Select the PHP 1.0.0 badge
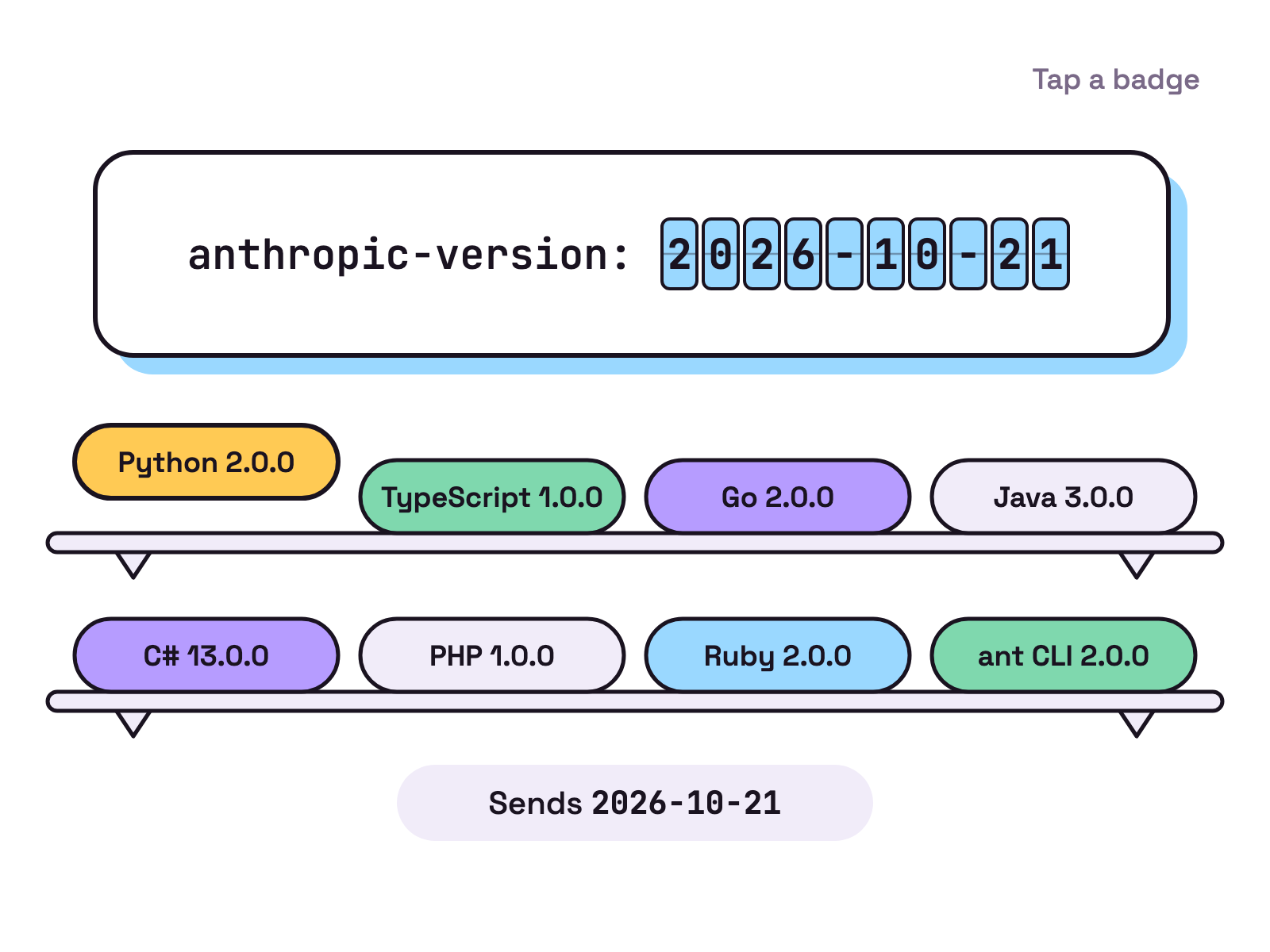Image resolution: width=1270 pixels, height=952 pixels. click(492, 655)
